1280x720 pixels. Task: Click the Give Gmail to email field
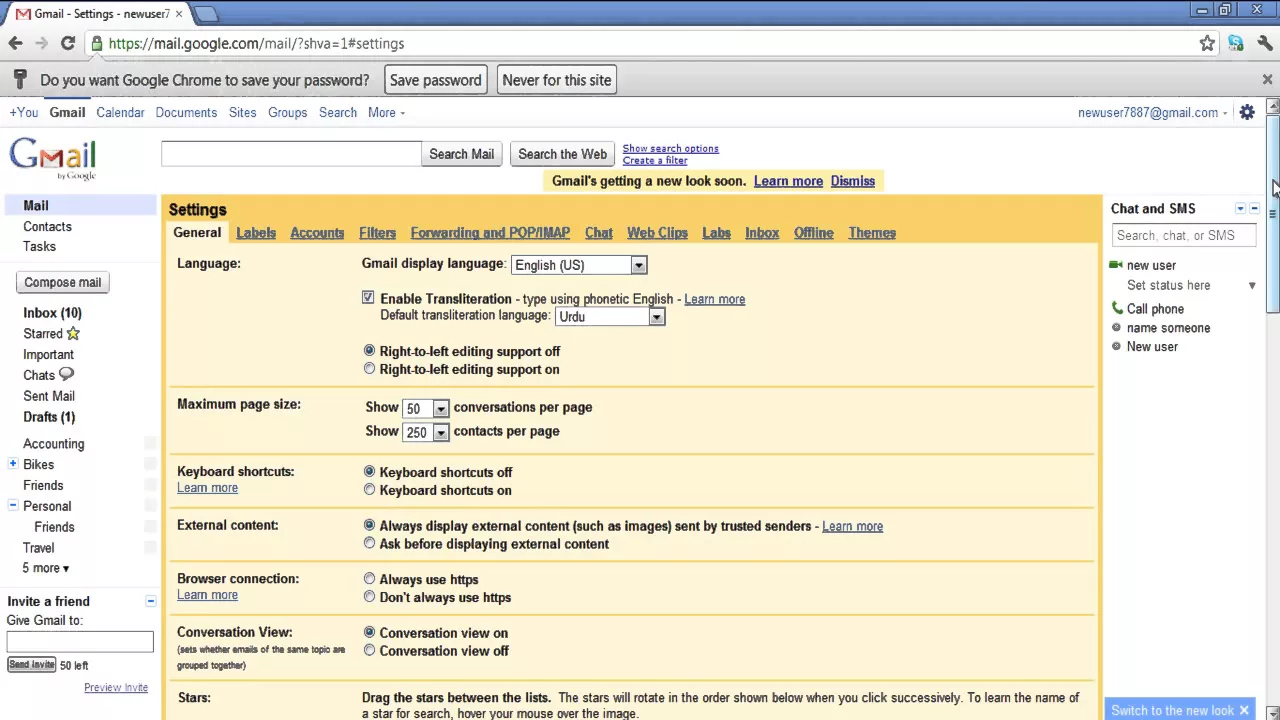point(80,641)
